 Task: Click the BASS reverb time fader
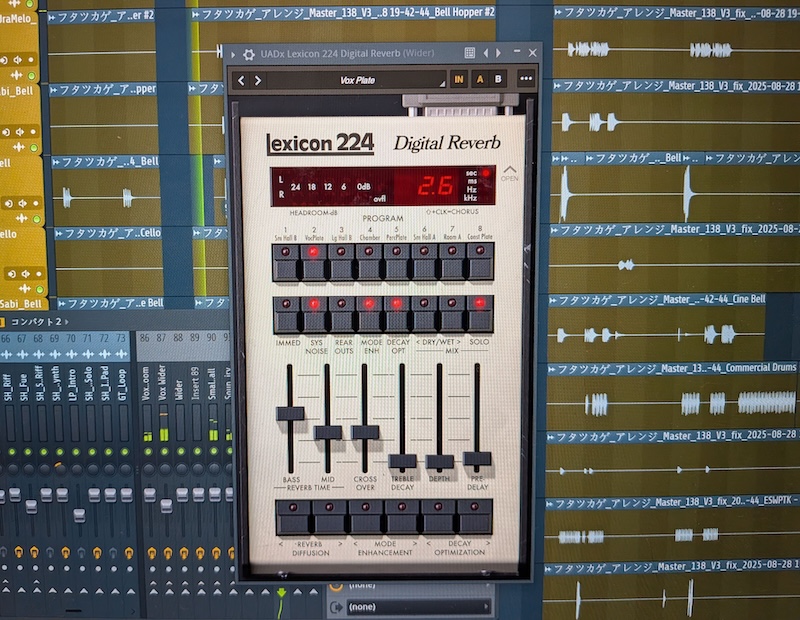(289, 412)
